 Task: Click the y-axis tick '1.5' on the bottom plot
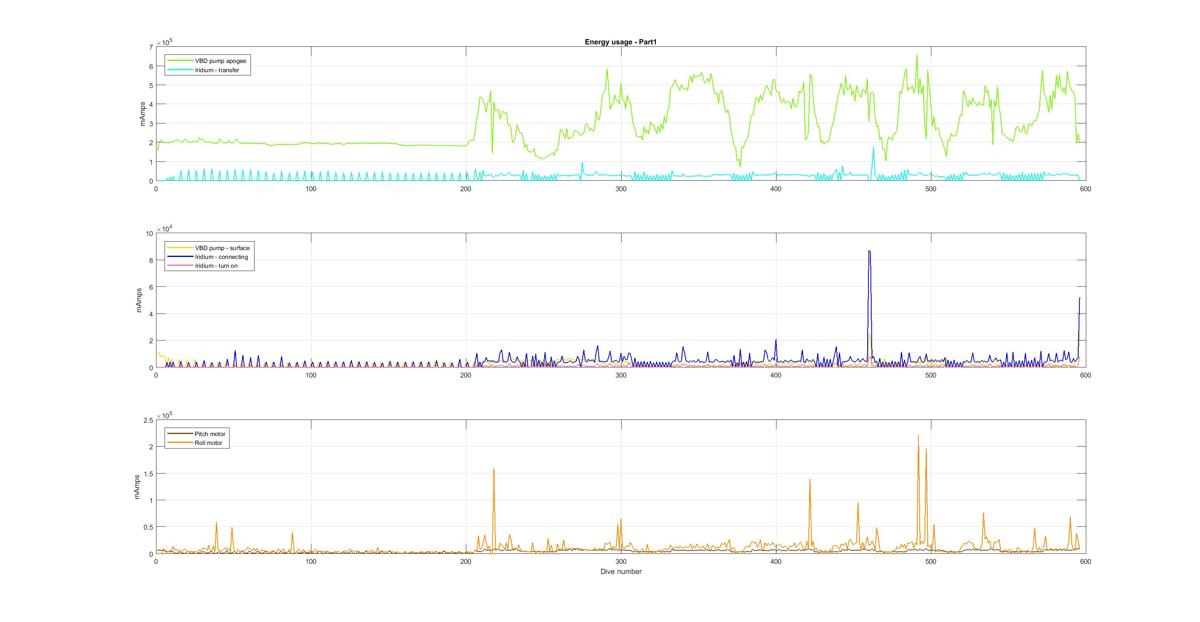[x=147, y=473]
